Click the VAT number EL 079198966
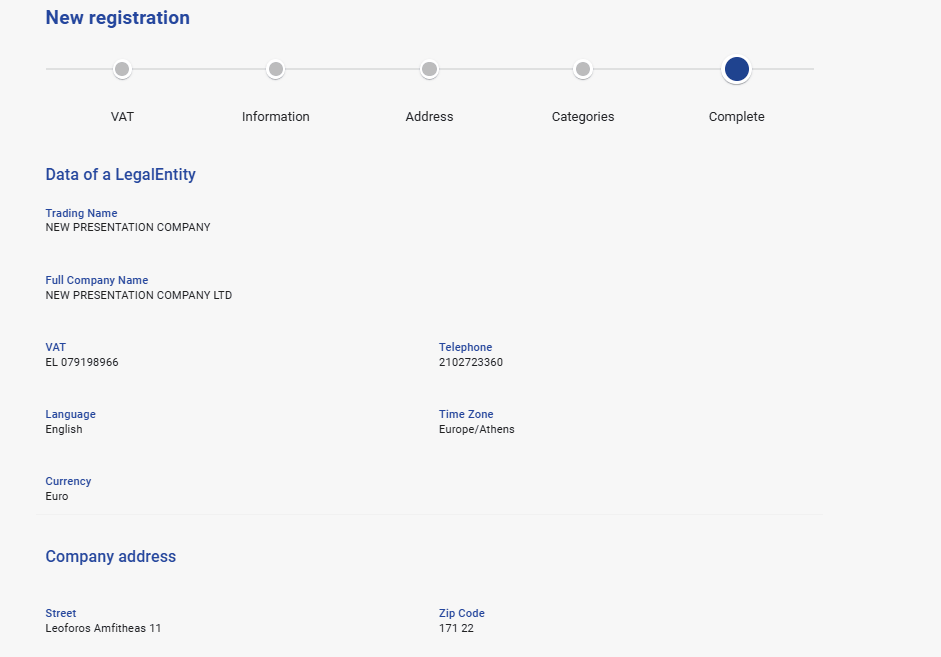941x657 pixels. [x=82, y=363]
